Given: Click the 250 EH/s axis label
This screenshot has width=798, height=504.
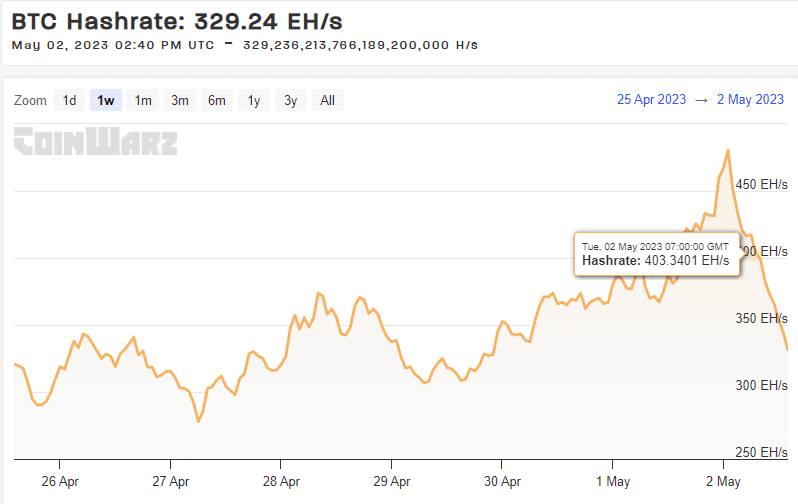Looking at the screenshot, I should [761, 452].
